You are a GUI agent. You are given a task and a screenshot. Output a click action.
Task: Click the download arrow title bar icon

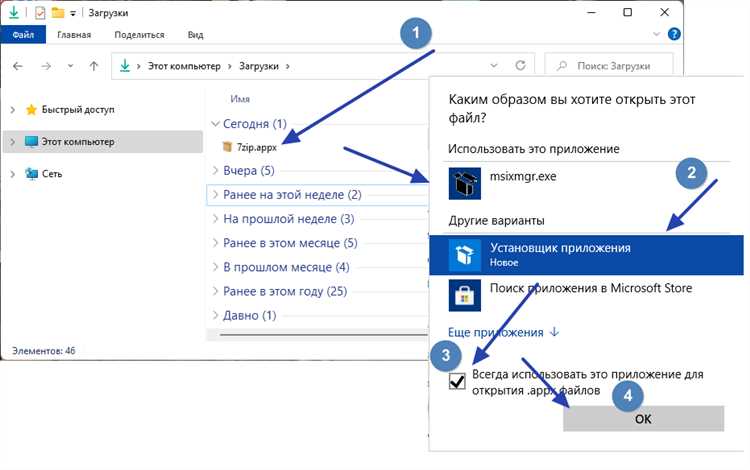pos(14,13)
